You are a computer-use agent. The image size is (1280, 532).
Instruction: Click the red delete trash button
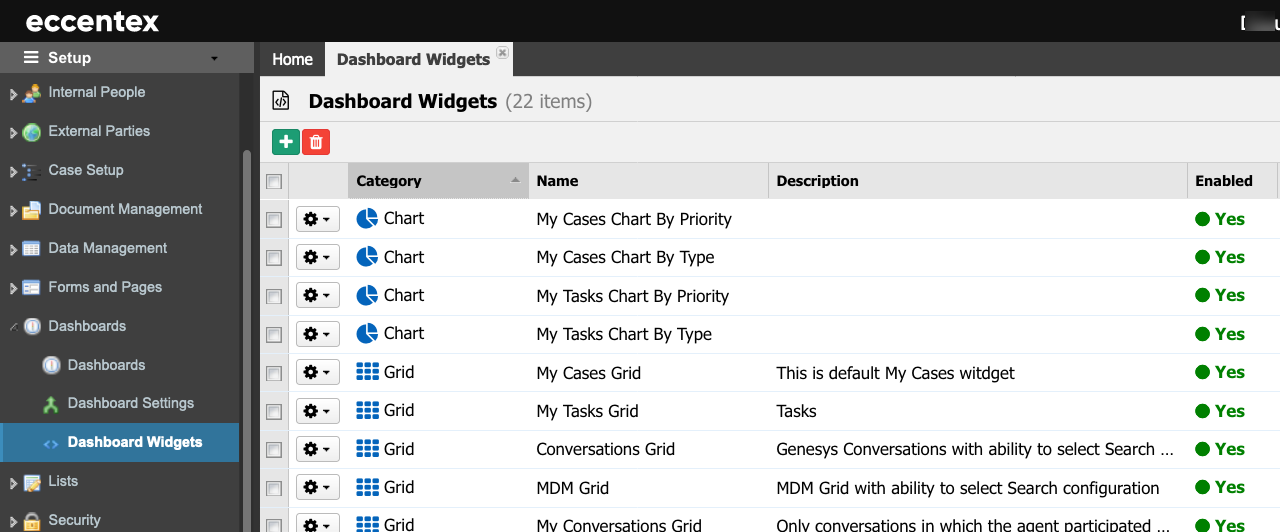316,142
